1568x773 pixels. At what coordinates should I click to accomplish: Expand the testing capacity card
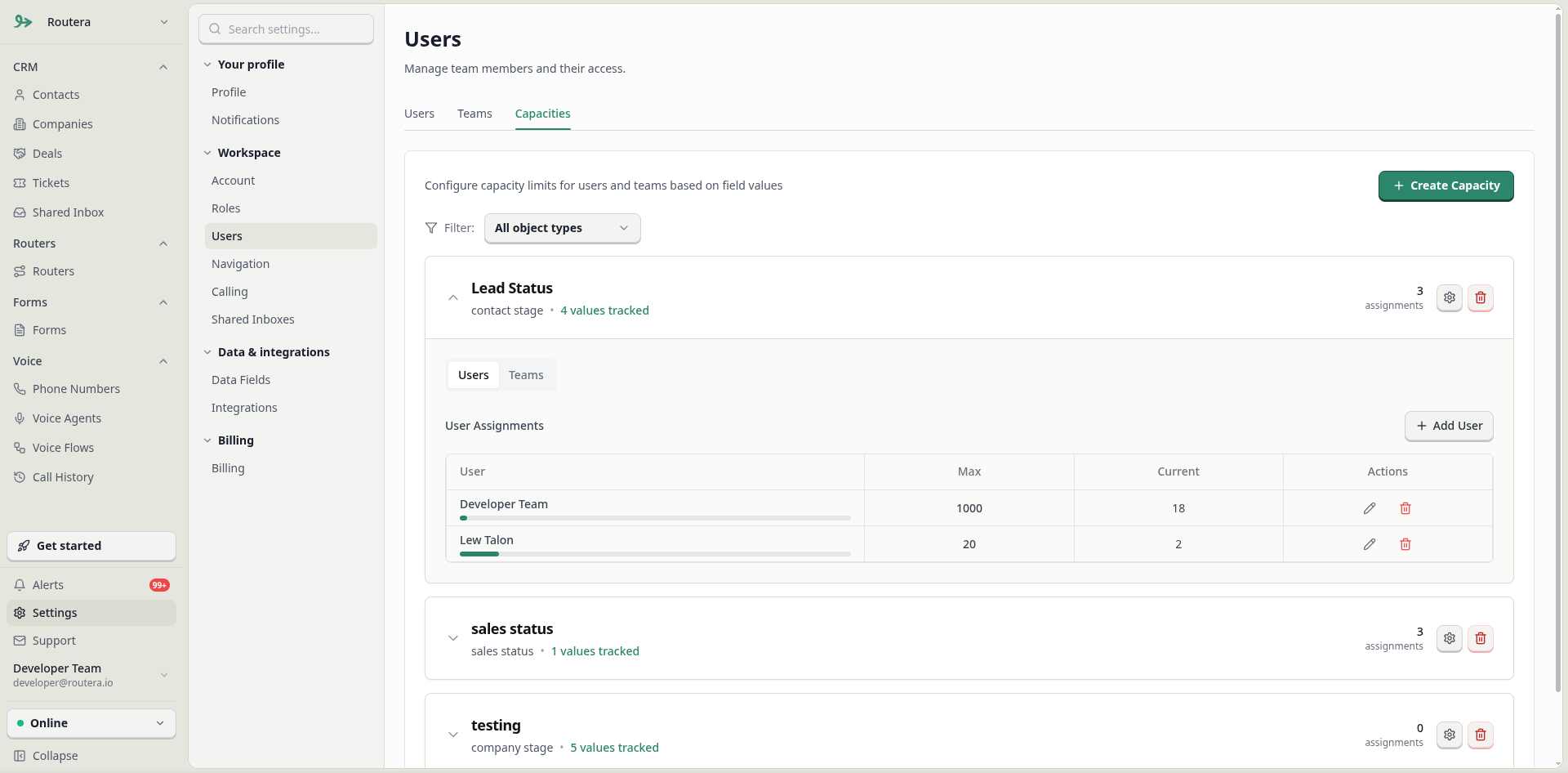click(x=453, y=735)
